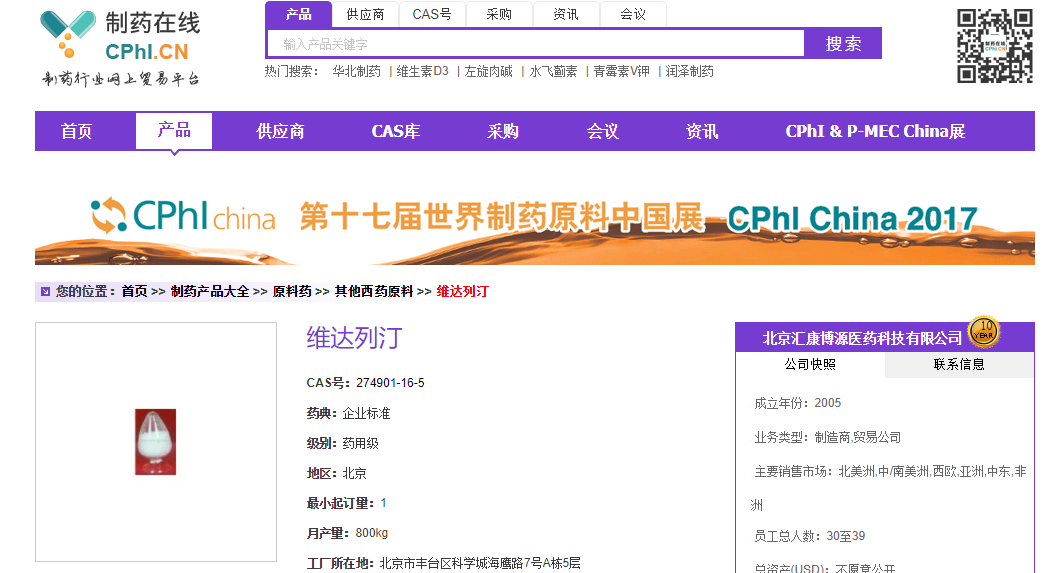The height and width of the screenshot is (573, 1056).
Task: Open hot search 华北制药
Action: [356, 71]
